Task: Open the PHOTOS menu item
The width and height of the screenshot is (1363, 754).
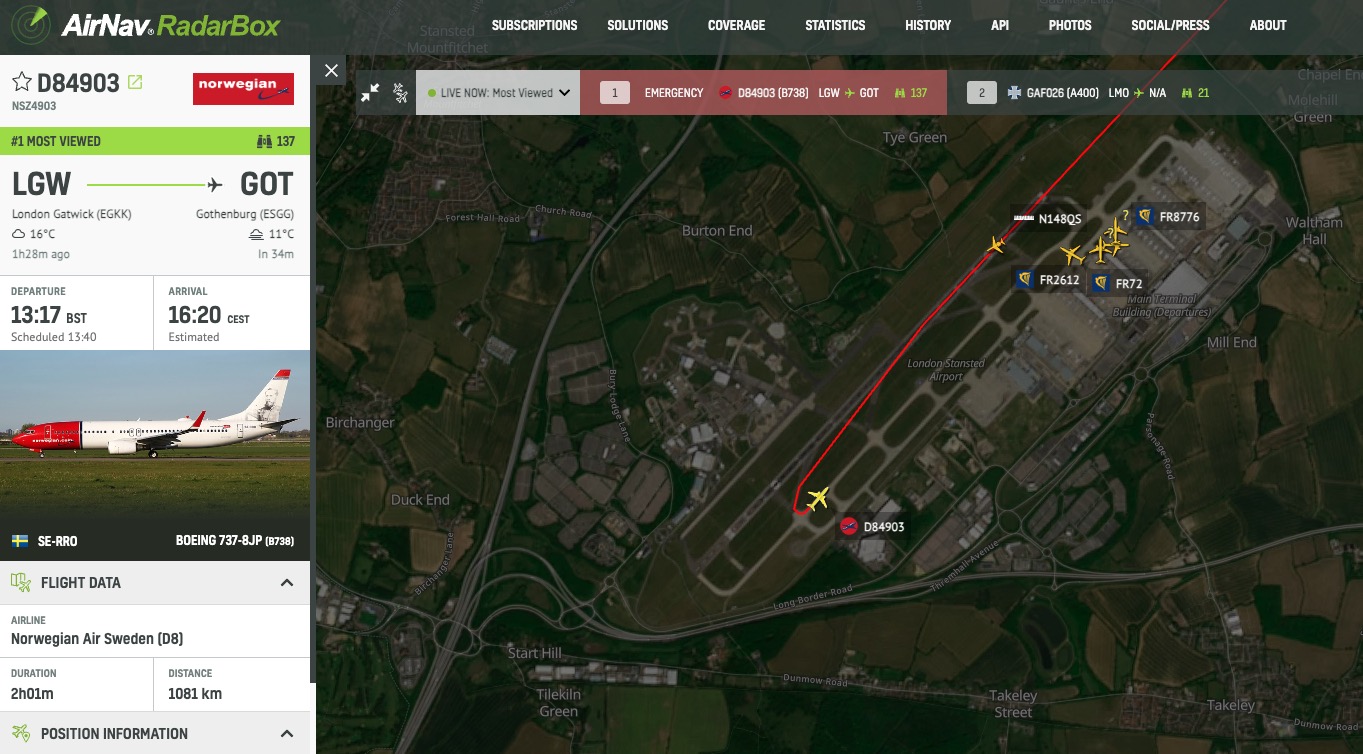Action: click(x=1070, y=25)
